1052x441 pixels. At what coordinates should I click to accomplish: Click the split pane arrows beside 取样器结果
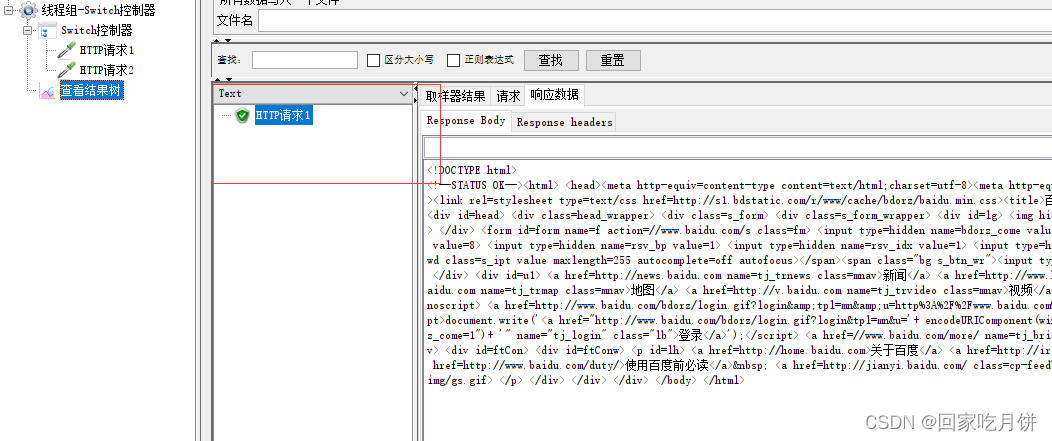pyautogui.click(x=416, y=94)
